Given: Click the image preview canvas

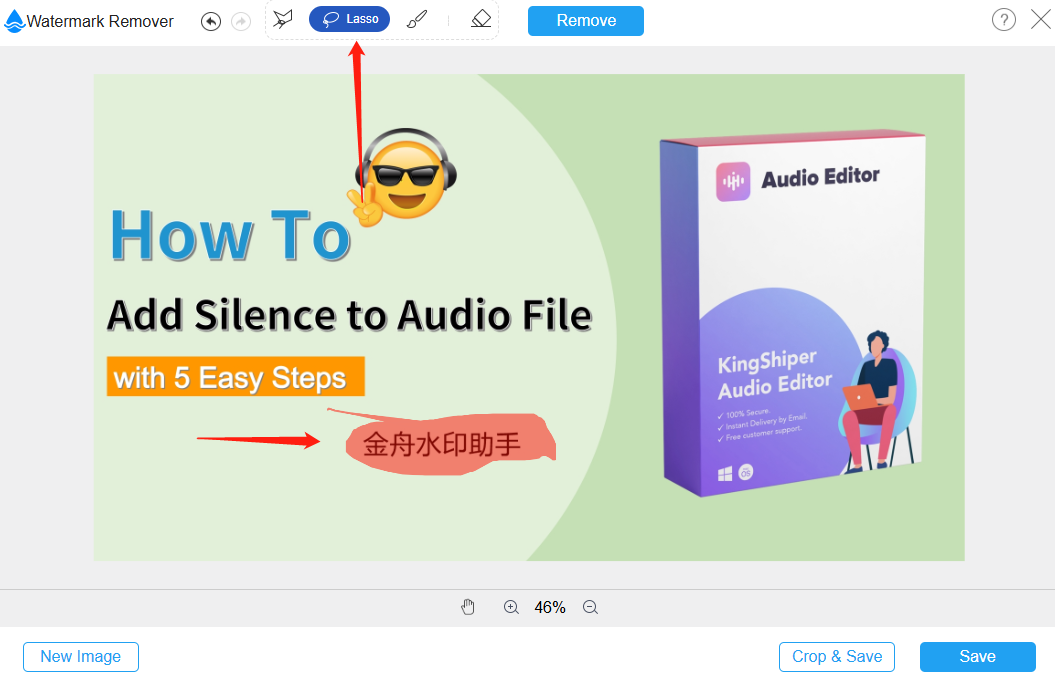Looking at the screenshot, I should coord(529,318).
